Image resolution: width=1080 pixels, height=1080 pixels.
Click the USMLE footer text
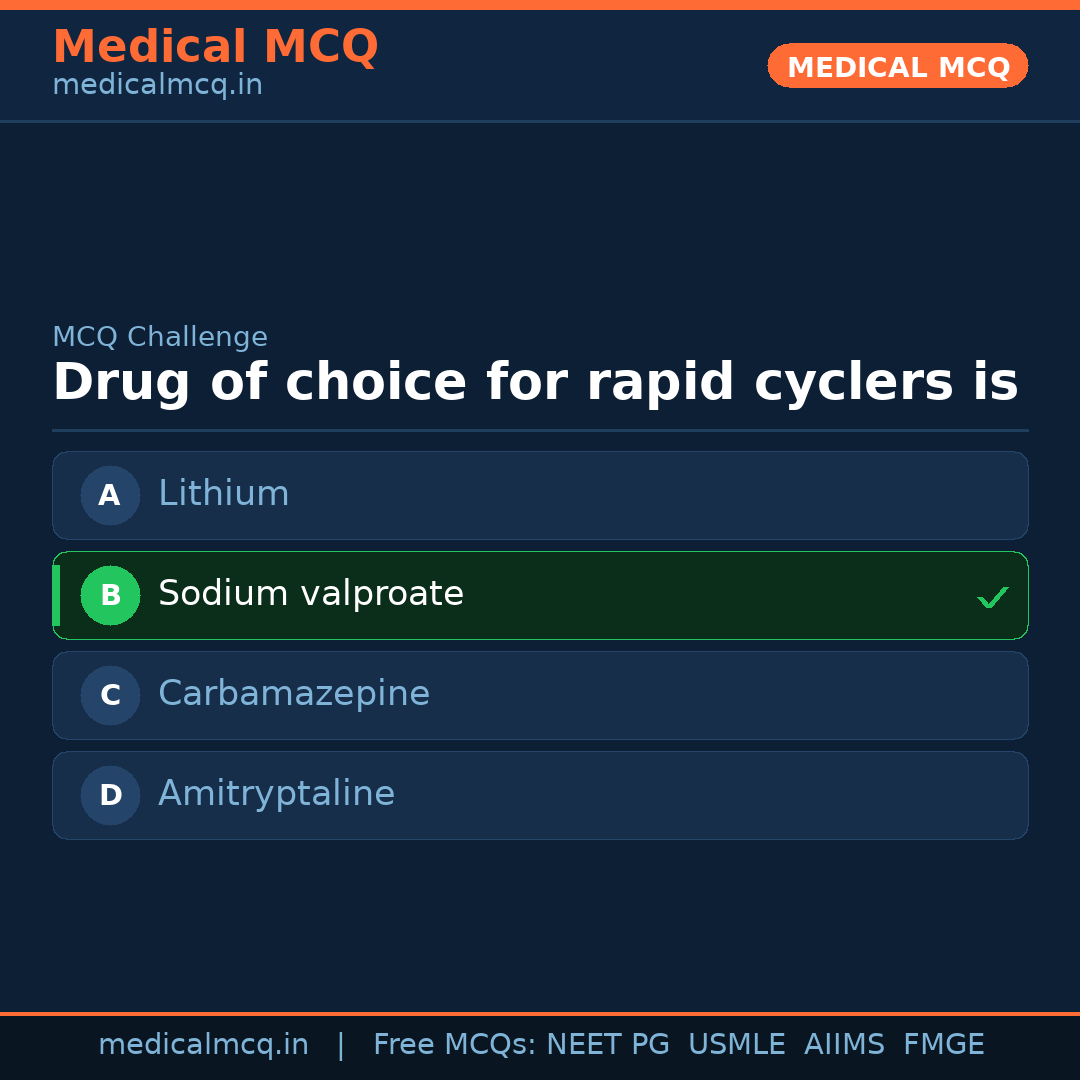coord(736,1045)
